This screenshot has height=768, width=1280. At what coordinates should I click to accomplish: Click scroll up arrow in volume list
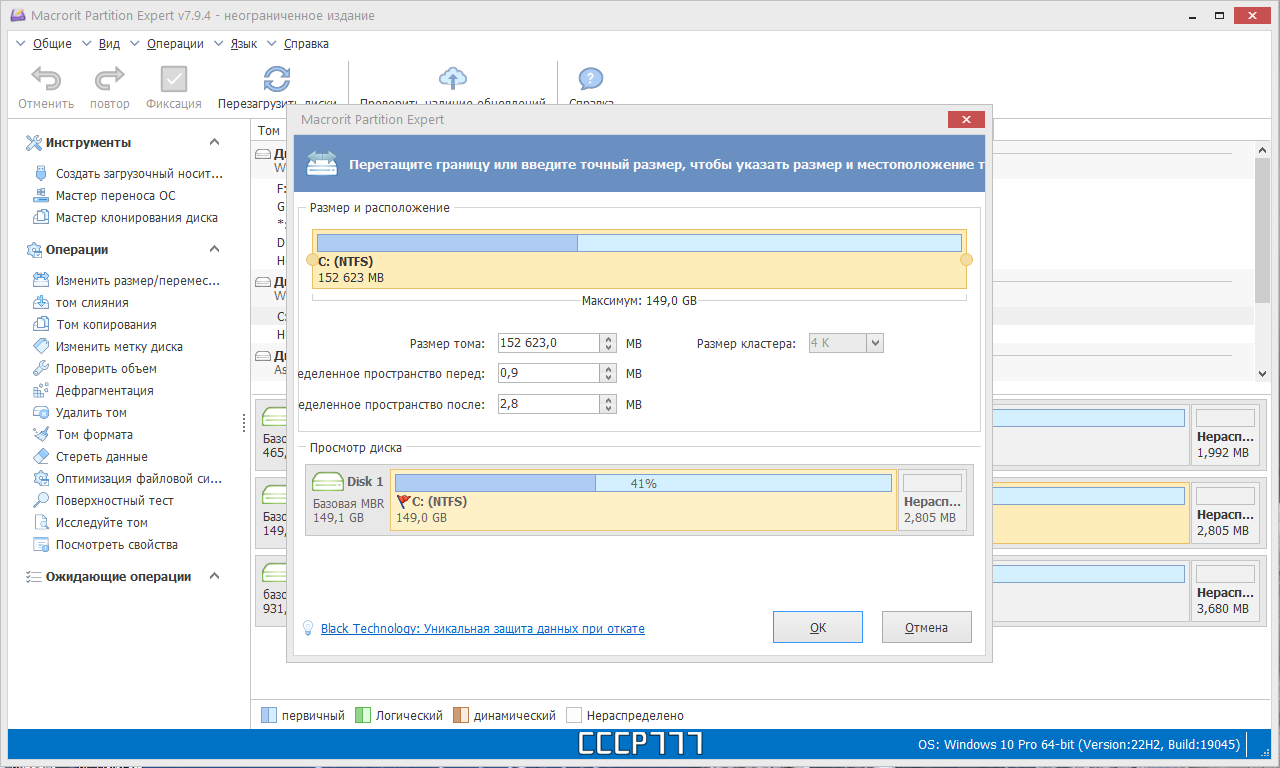(x=1262, y=149)
